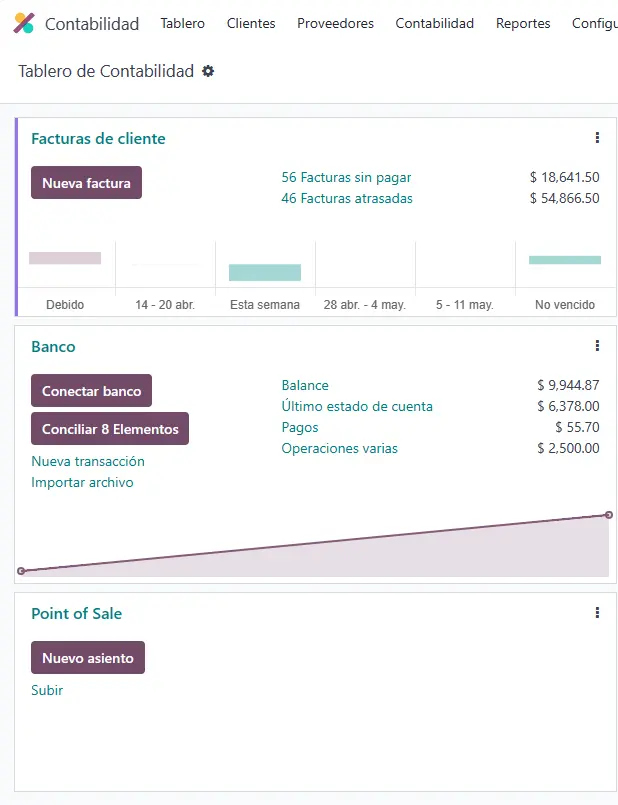Screen dimensions: 618x805
Task: Click the Nueva factura button
Action: coord(86,183)
